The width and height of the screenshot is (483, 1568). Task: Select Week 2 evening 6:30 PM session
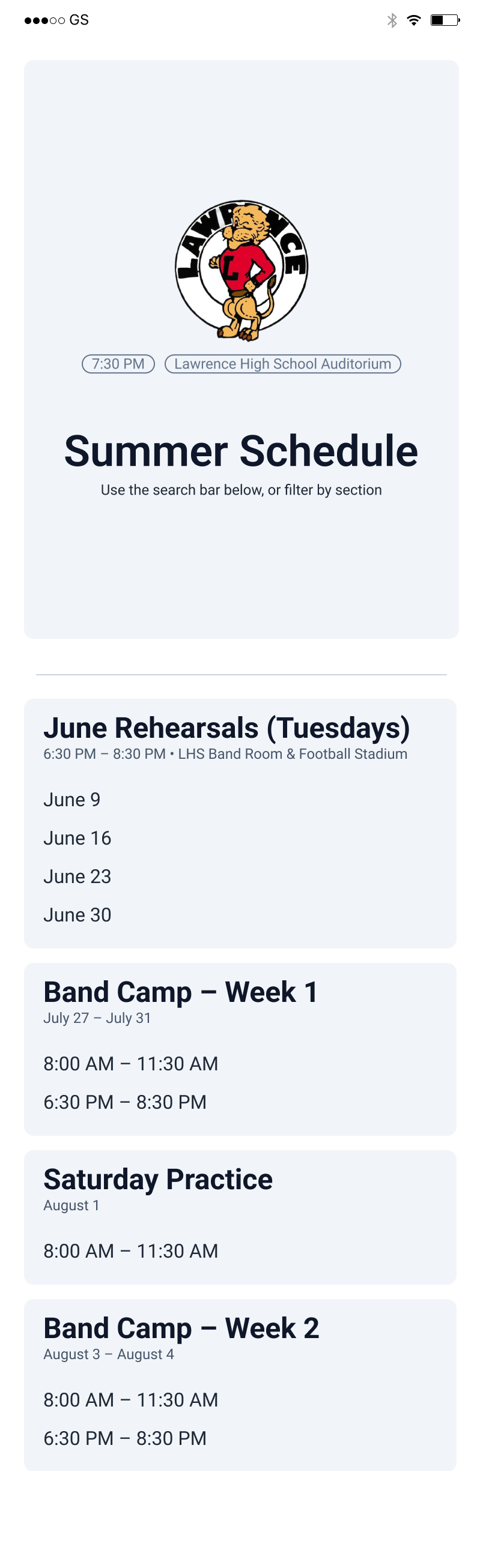pyautogui.click(x=125, y=1438)
